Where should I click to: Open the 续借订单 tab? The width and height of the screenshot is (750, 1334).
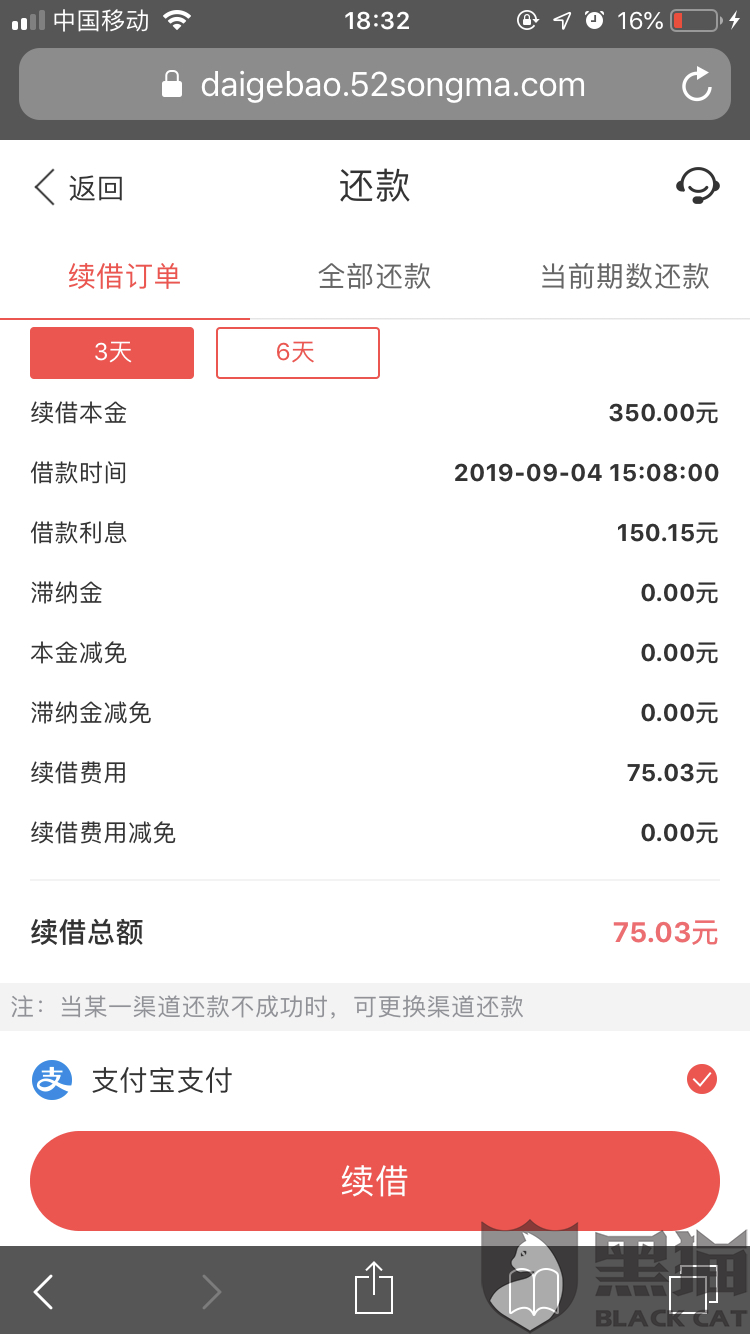[x=125, y=276]
